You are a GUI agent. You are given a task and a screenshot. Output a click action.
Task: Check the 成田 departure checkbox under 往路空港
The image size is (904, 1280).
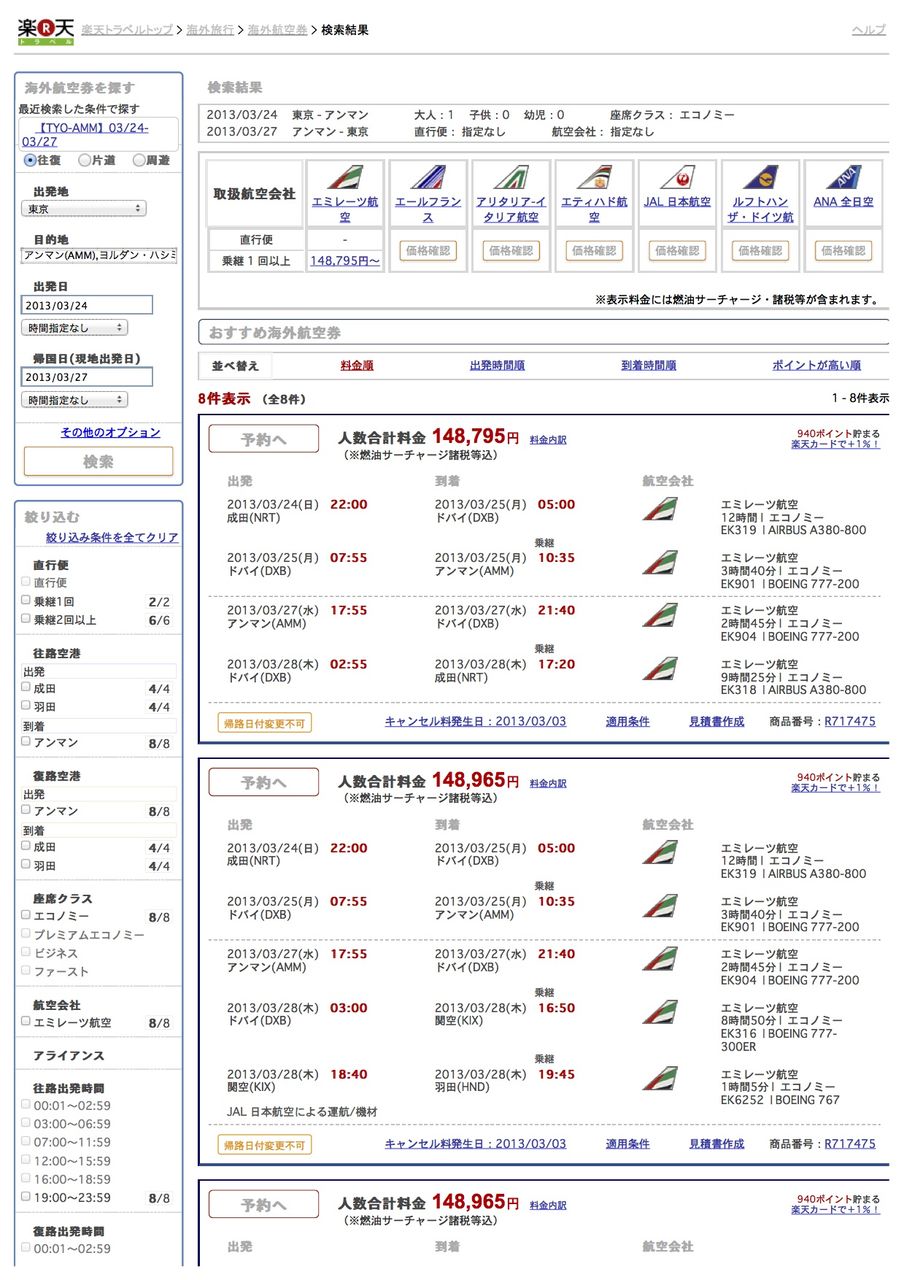point(26,688)
